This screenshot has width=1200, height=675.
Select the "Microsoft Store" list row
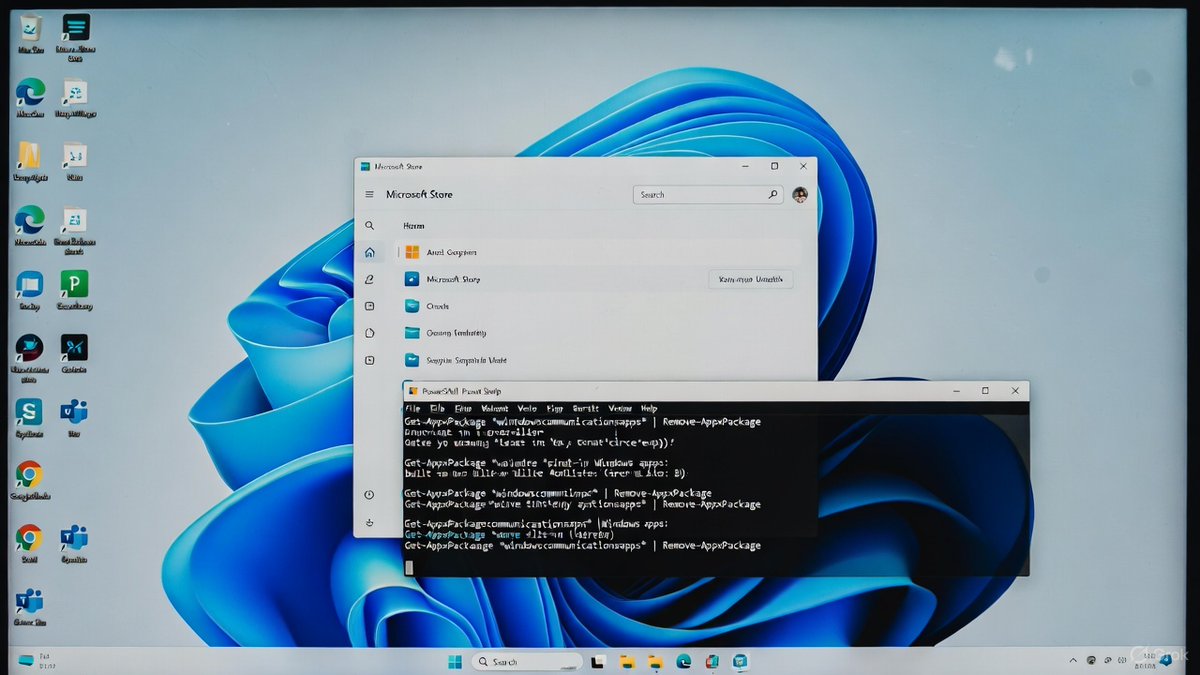point(600,279)
